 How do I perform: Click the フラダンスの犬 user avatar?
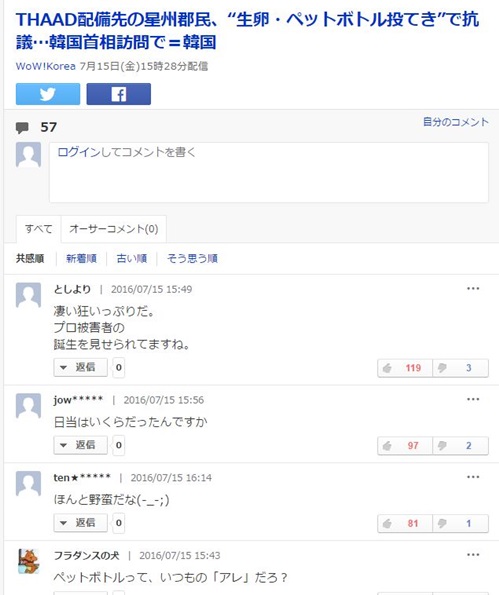28,561
